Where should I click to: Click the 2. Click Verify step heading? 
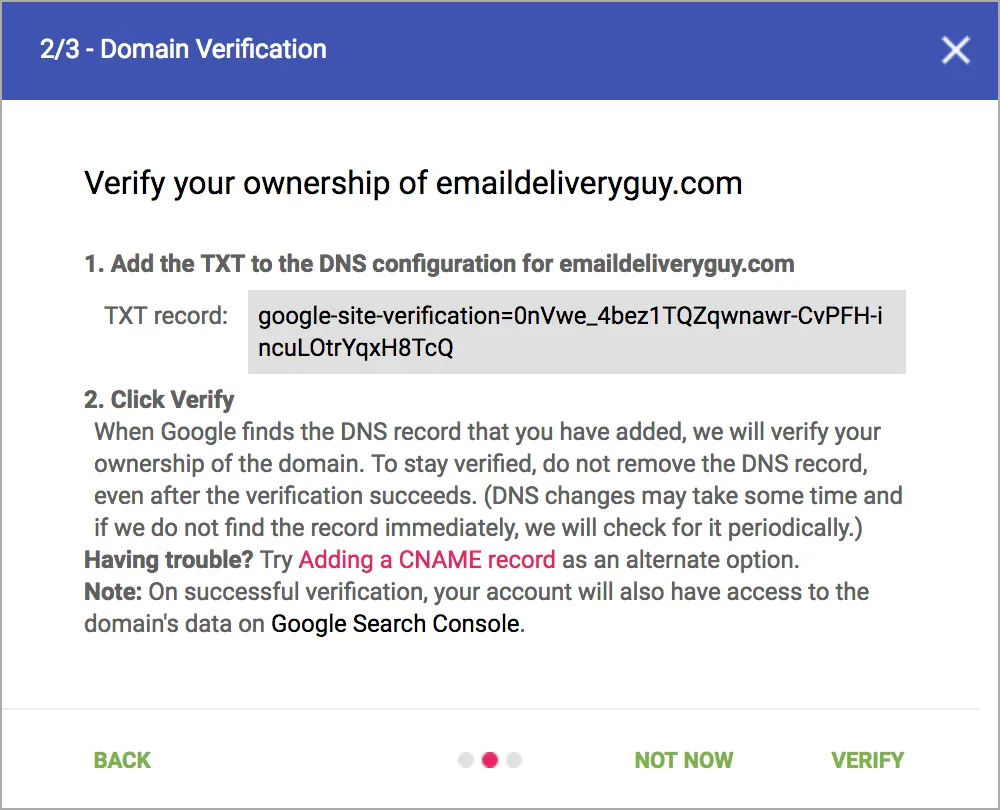pos(159,400)
